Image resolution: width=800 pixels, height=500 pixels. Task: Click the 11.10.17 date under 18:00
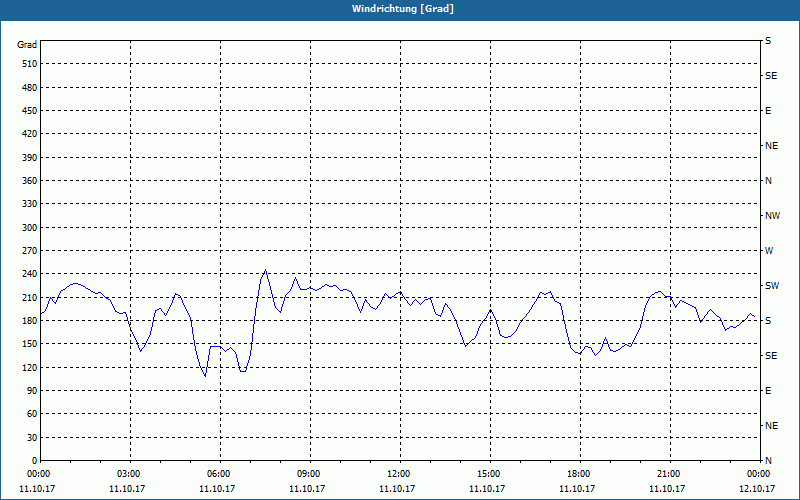577,488
